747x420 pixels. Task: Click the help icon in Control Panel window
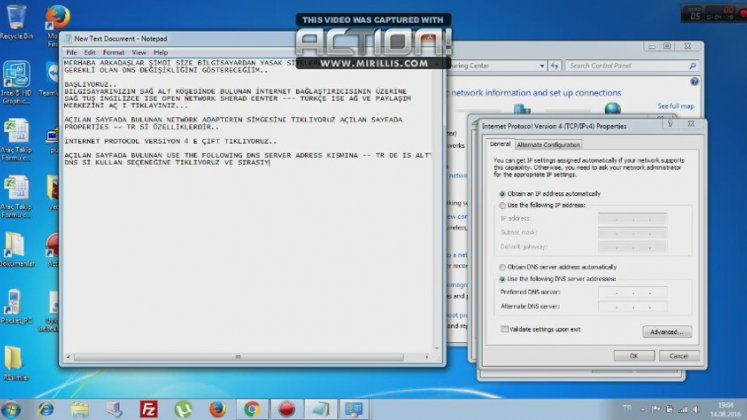pyautogui.click(x=694, y=82)
